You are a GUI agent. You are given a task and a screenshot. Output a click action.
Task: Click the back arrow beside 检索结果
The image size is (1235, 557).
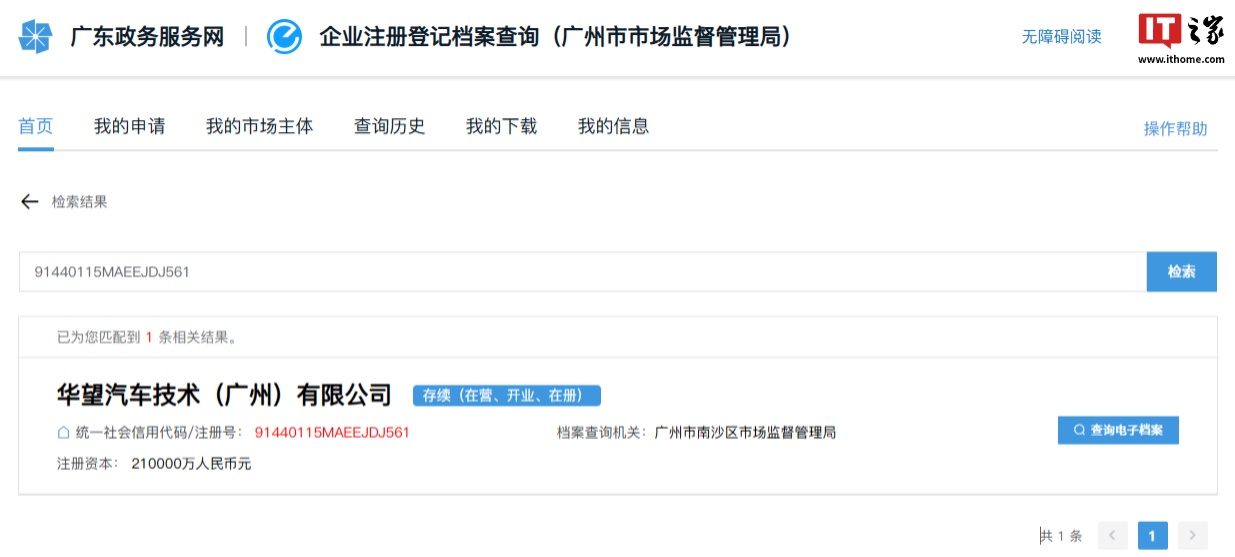(x=29, y=202)
